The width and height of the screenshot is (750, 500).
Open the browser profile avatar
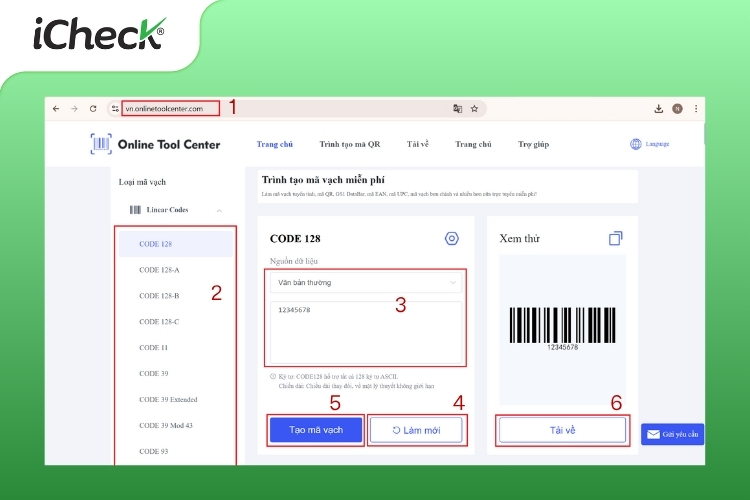(677, 109)
